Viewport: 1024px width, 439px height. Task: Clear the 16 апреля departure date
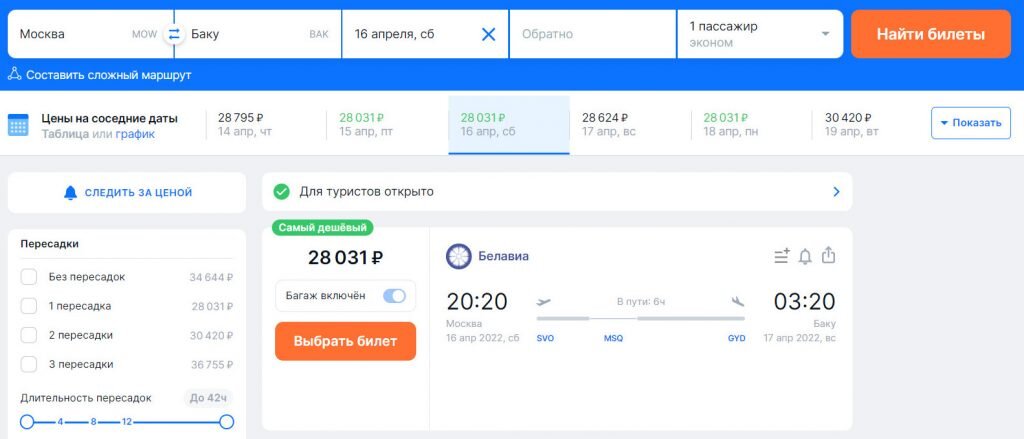[x=488, y=34]
